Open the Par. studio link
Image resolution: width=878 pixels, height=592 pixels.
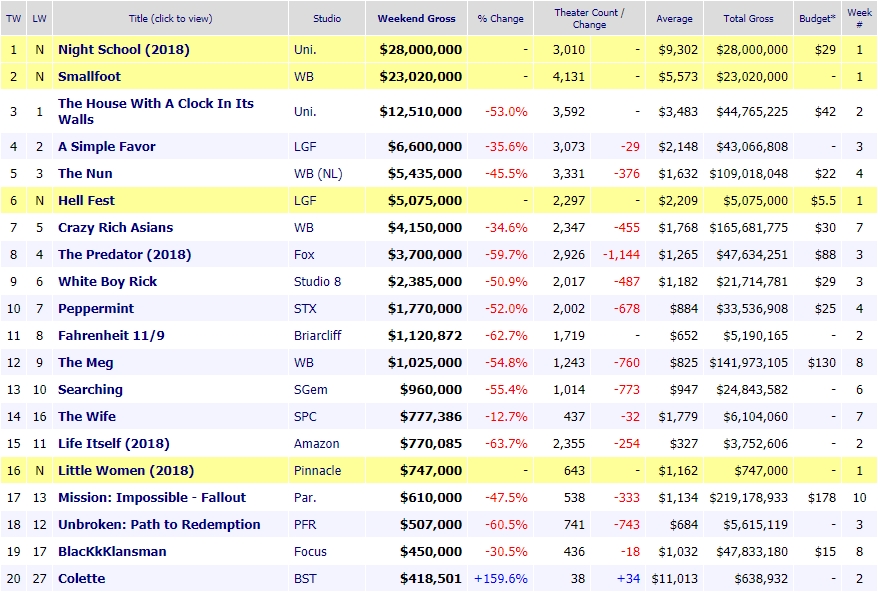305,497
